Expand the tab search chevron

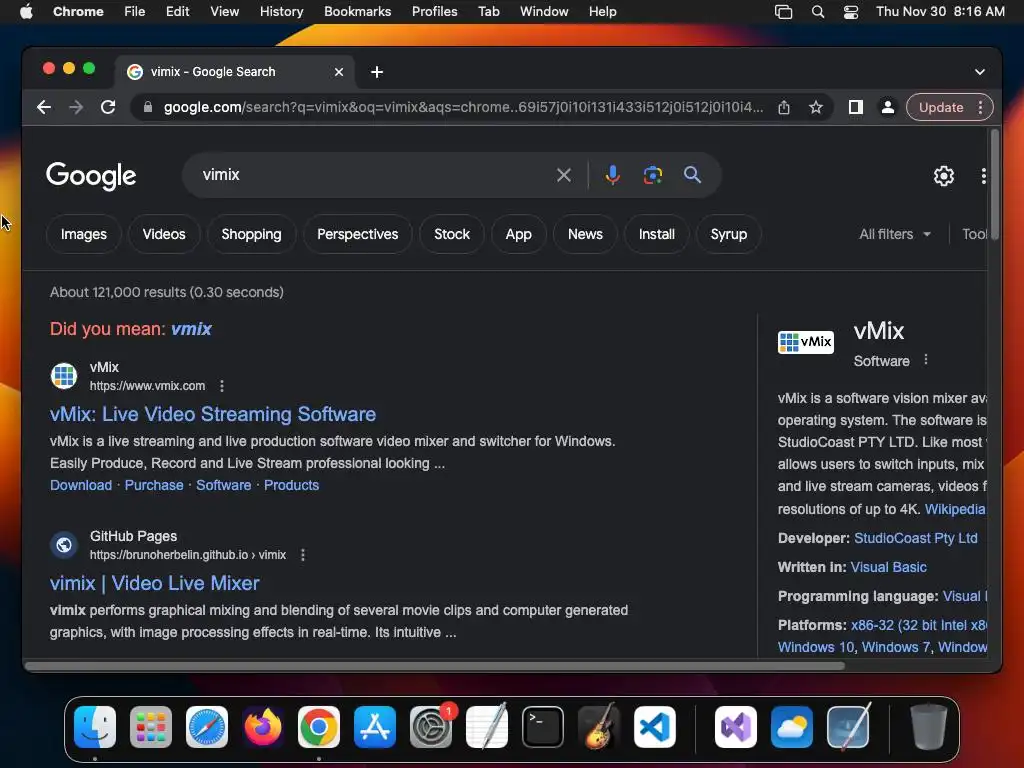point(980,72)
